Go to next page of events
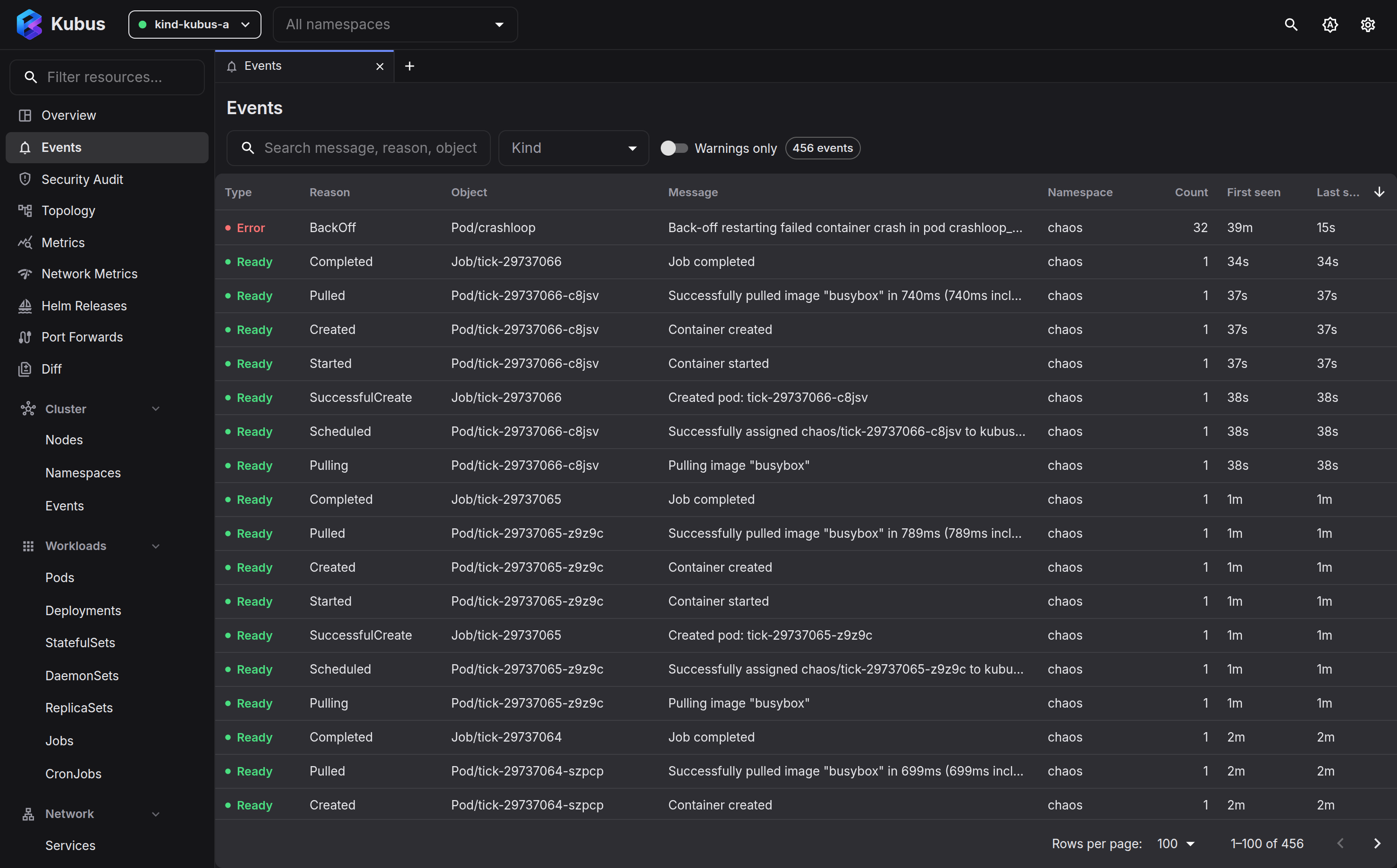The width and height of the screenshot is (1397, 868). 1376,843
